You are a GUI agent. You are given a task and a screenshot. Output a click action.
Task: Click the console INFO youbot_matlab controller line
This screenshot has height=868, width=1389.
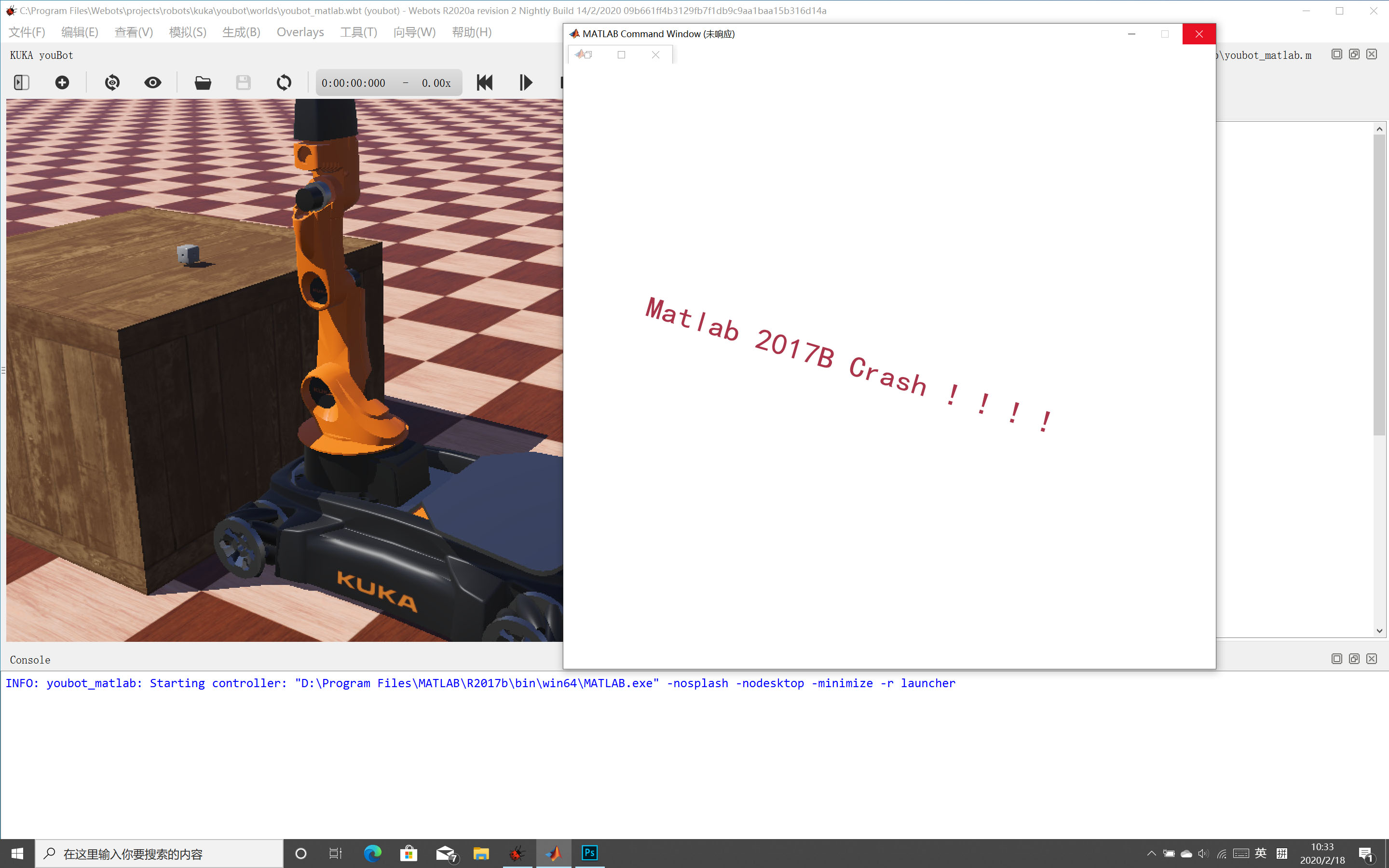coord(480,683)
